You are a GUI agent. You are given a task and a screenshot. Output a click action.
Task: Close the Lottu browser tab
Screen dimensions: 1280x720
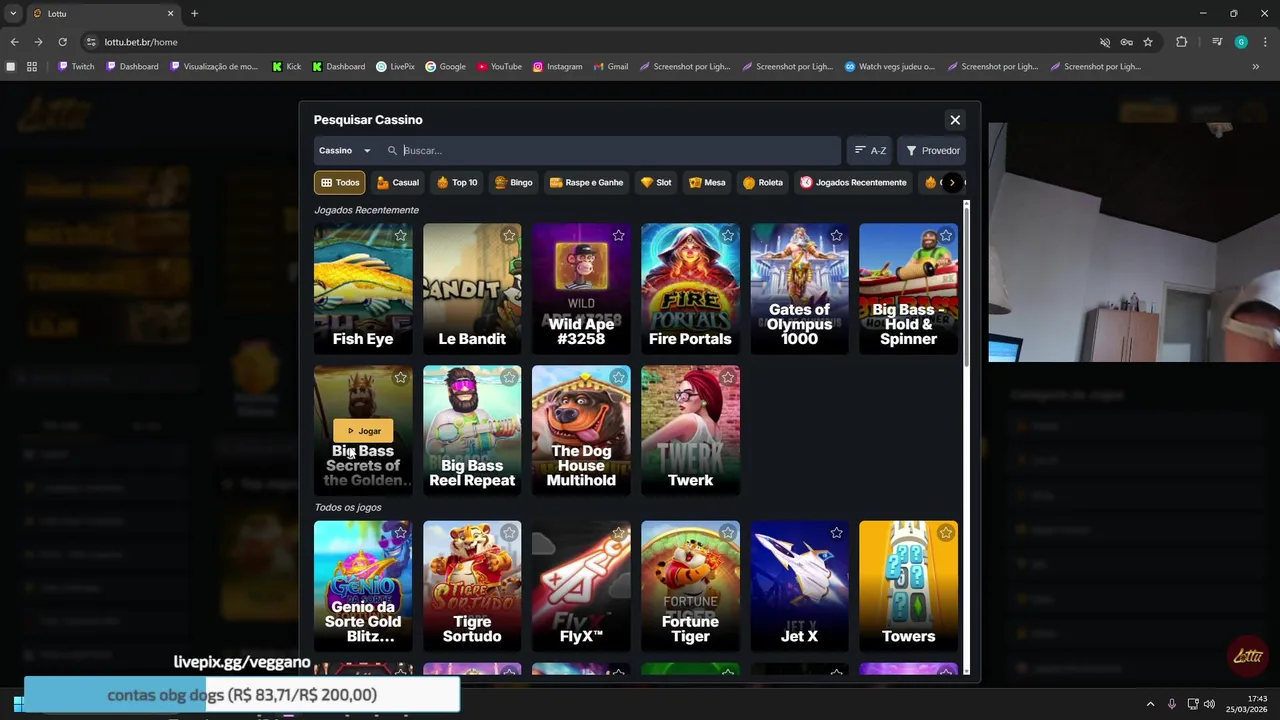[x=170, y=13]
